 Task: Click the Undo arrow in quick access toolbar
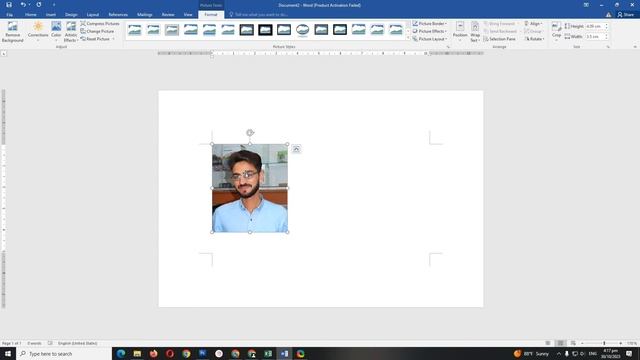tap(23, 5)
